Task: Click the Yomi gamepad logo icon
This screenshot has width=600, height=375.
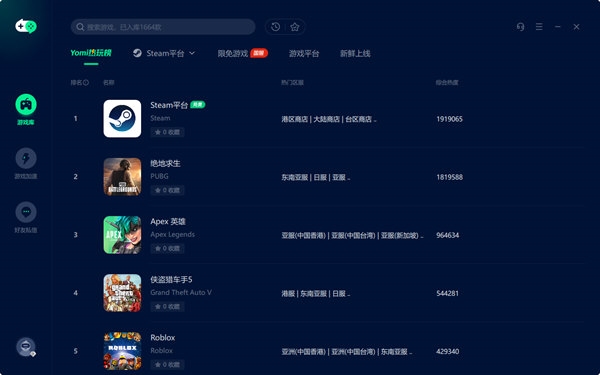Action: (x=26, y=26)
